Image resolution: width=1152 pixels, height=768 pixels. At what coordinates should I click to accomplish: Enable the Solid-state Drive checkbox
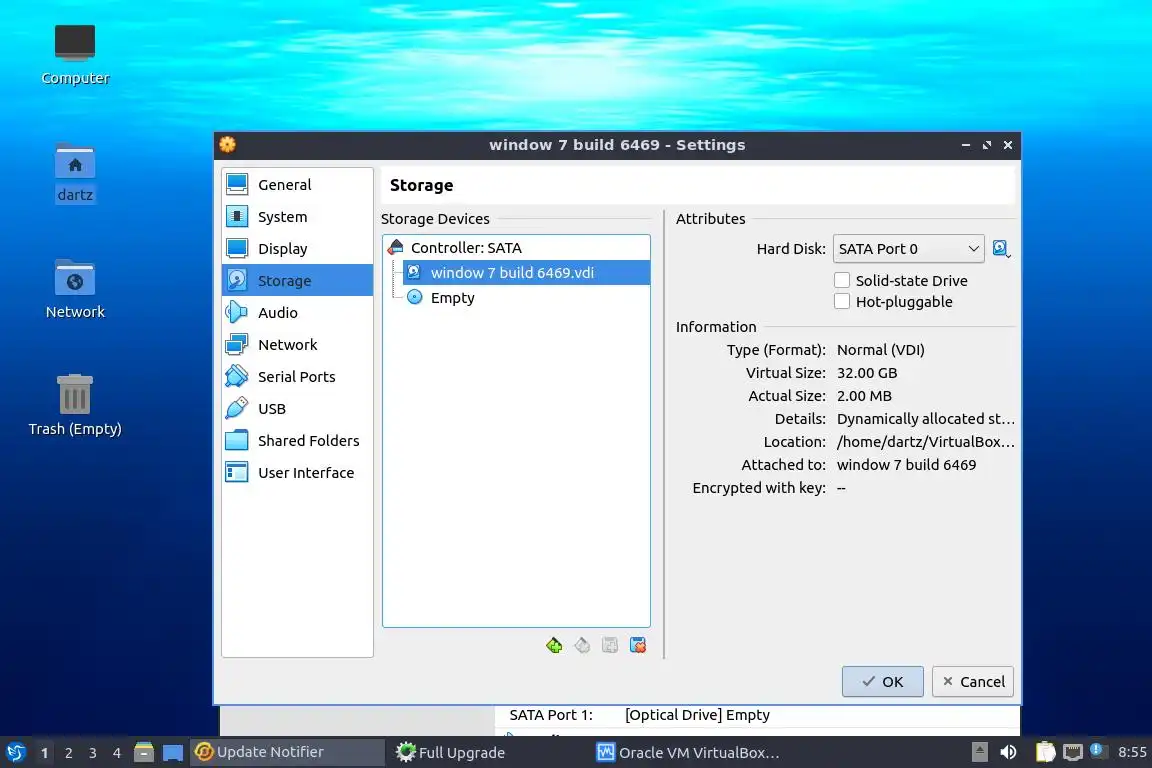842,280
